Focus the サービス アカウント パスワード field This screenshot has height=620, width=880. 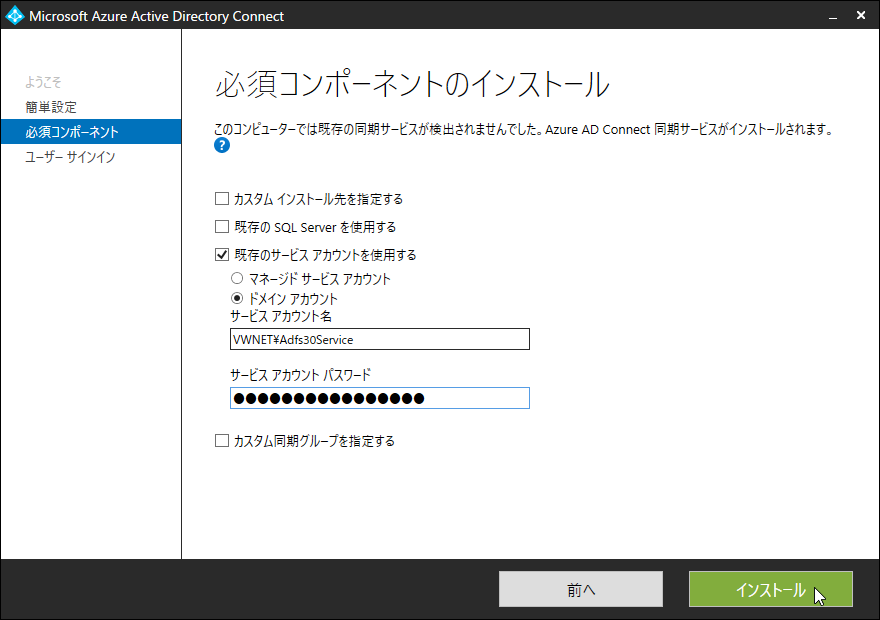[379, 398]
